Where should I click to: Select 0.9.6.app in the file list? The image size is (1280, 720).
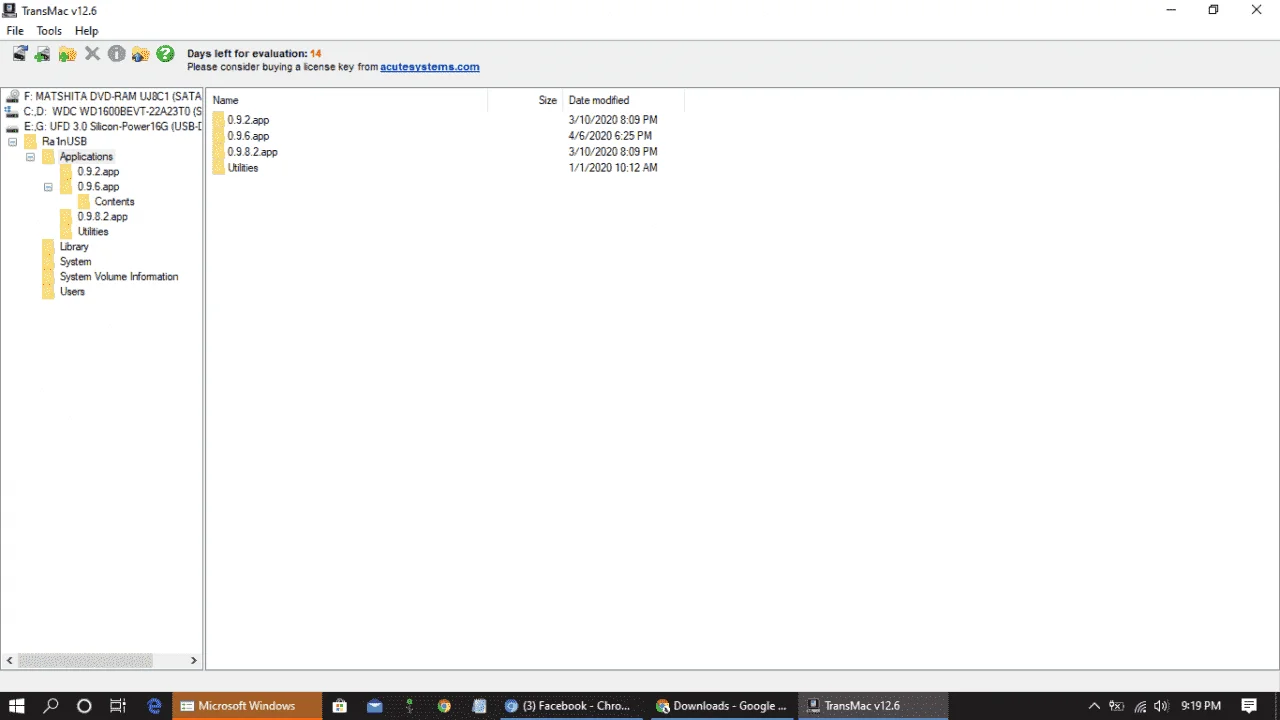click(x=248, y=136)
